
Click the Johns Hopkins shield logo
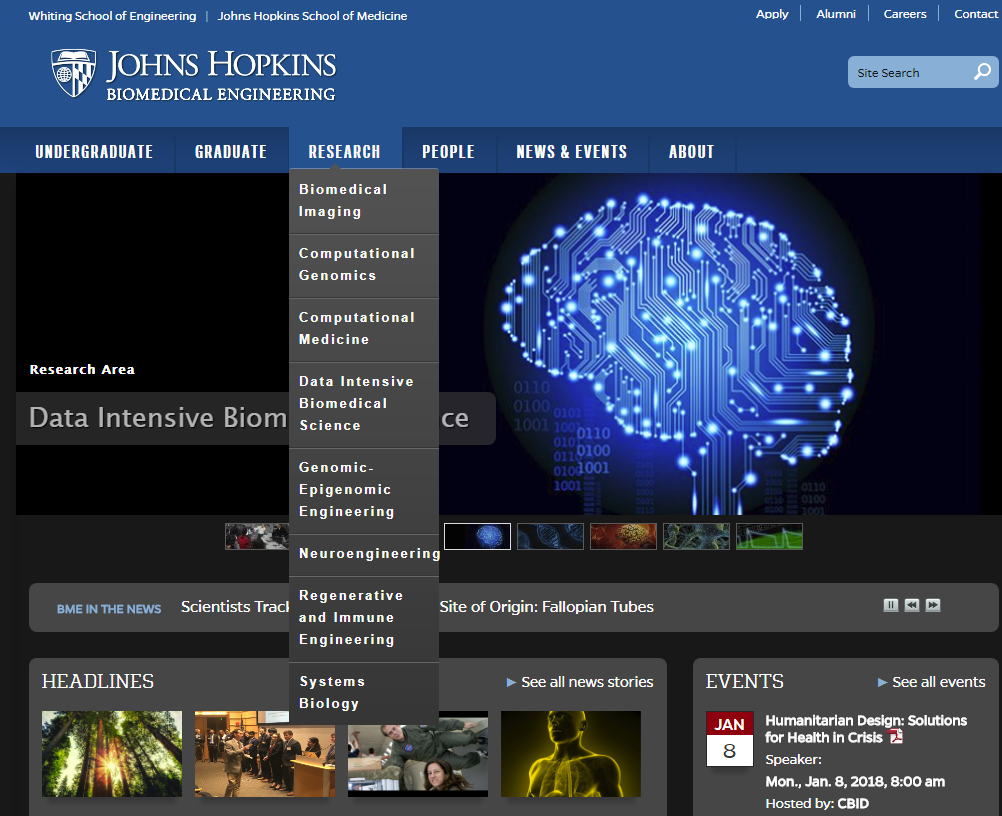coord(73,73)
